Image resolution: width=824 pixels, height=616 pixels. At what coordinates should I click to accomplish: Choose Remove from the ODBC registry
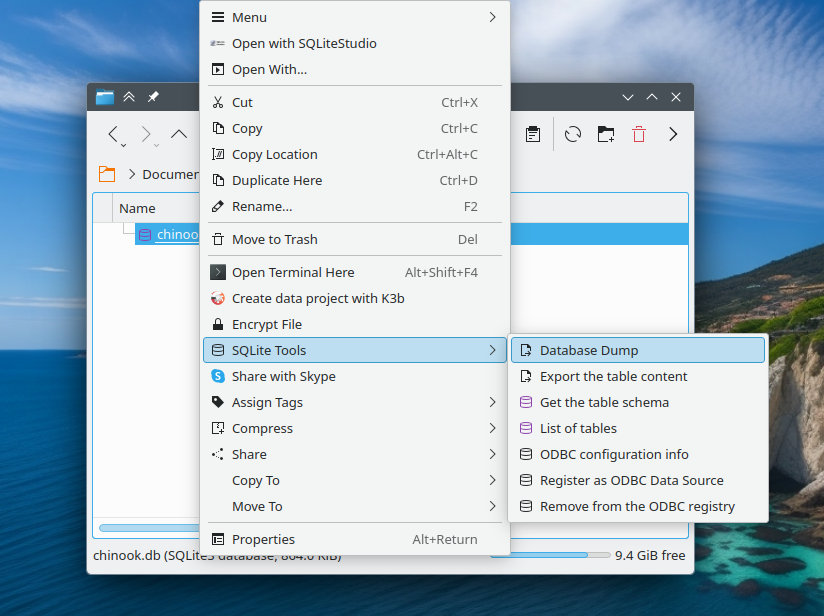[x=638, y=506]
